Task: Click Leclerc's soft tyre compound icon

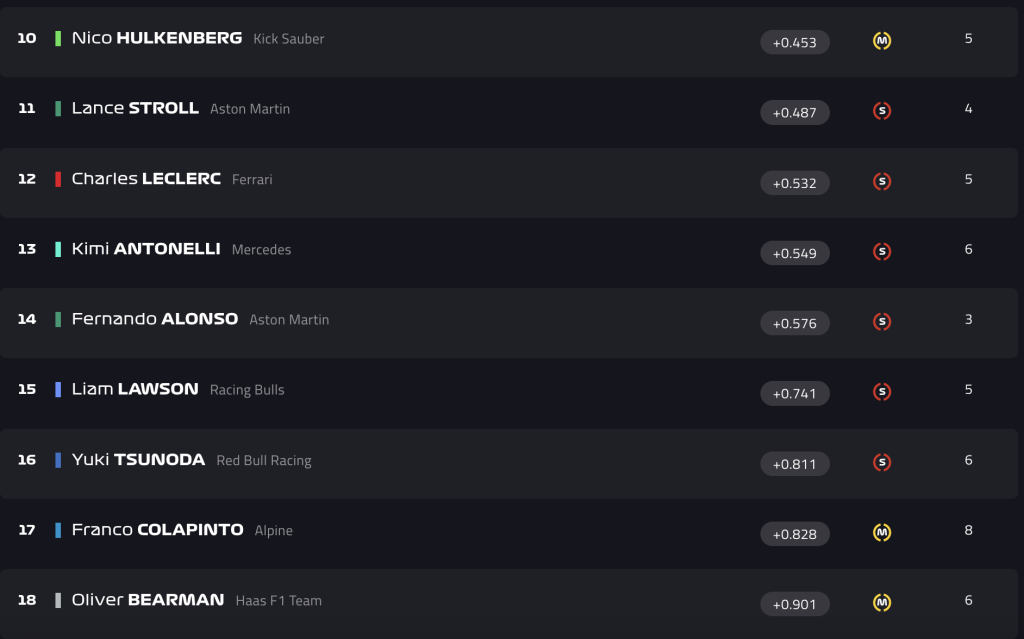Action: pyautogui.click(x=882, y=181)
